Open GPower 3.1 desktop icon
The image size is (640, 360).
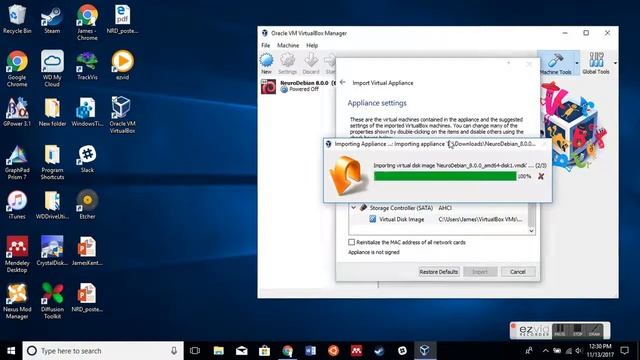(x=17, y=111)
